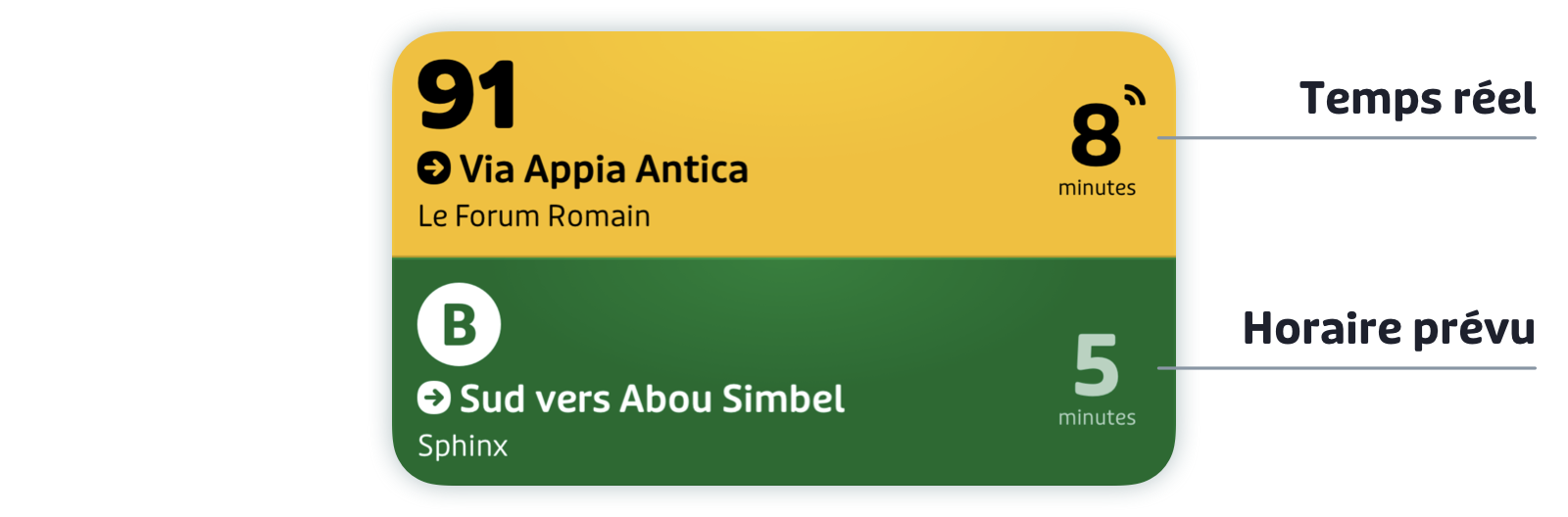Select the white circle B line badge

point(459,324)
